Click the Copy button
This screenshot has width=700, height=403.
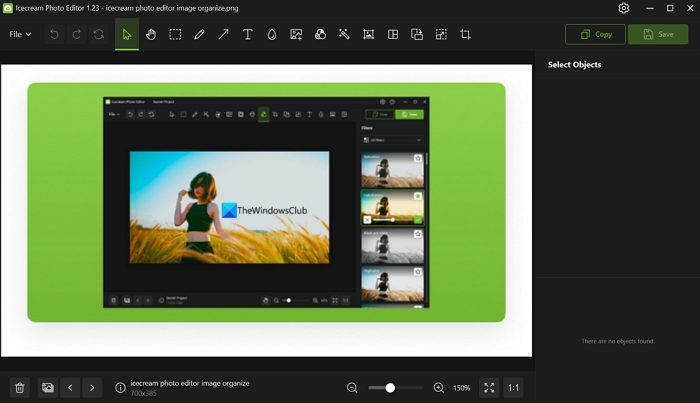click(x=595, y=34)
